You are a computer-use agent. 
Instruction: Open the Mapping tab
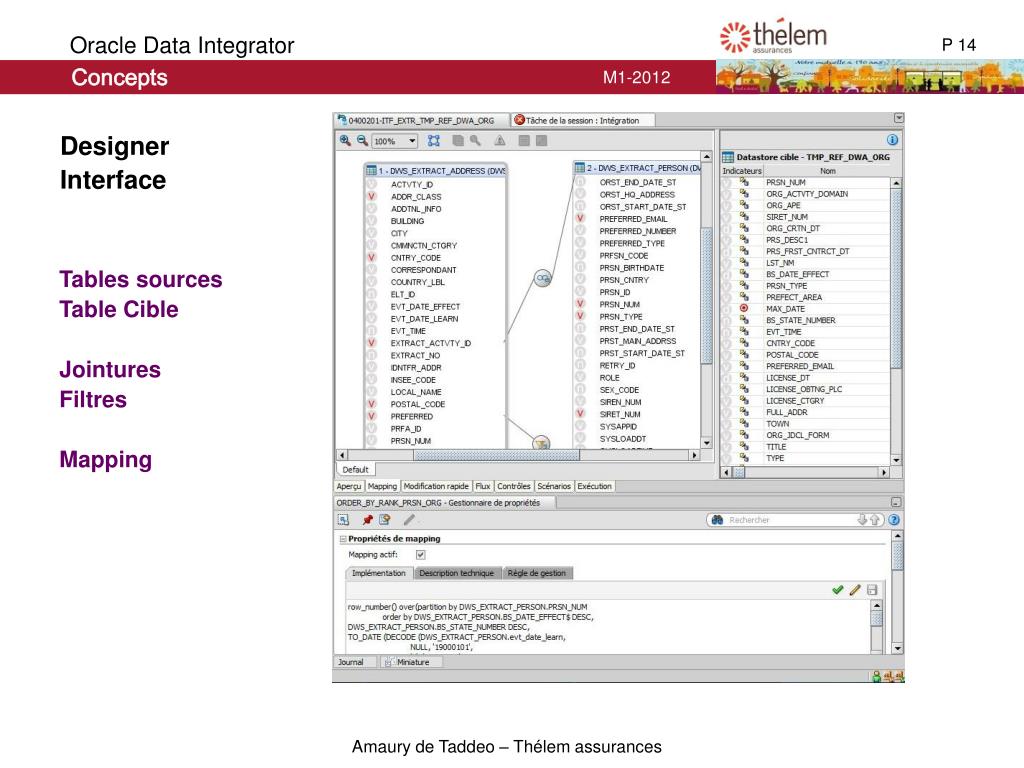point(382,487)
